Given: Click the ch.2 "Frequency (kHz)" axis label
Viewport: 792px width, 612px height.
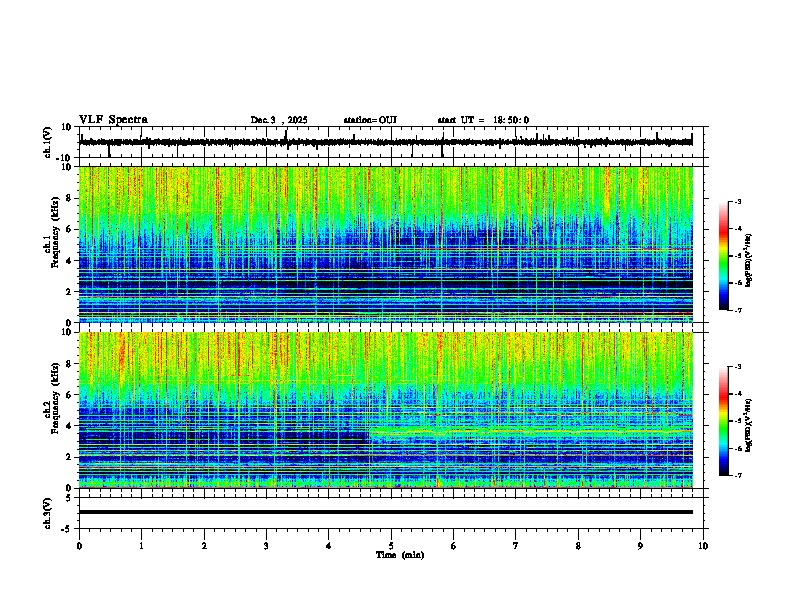Looking at the screenshot, I should pos(55,398).
